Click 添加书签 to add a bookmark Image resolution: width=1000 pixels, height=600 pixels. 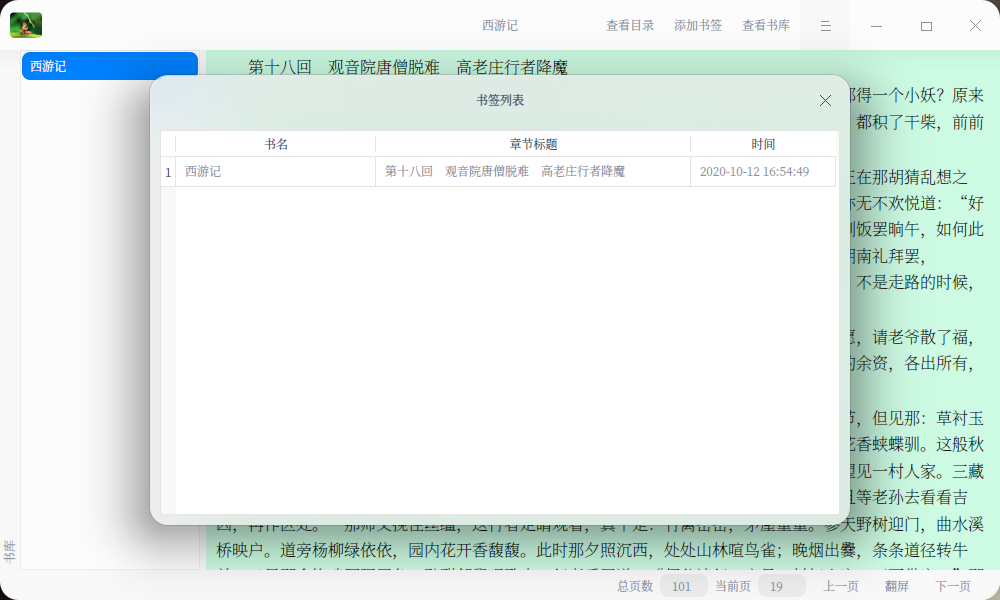698,26
